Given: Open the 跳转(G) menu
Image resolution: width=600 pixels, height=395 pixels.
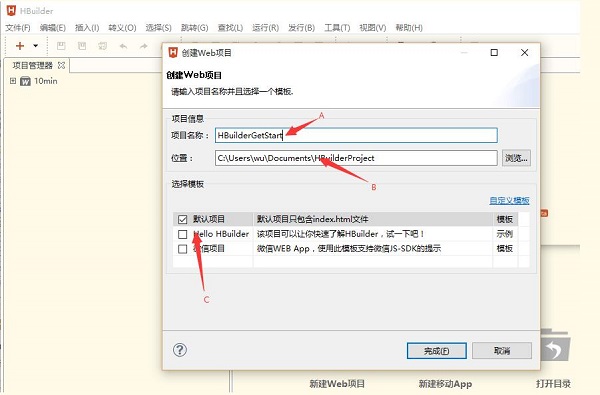Looking at the screenshot, I should tap(194, 28).
